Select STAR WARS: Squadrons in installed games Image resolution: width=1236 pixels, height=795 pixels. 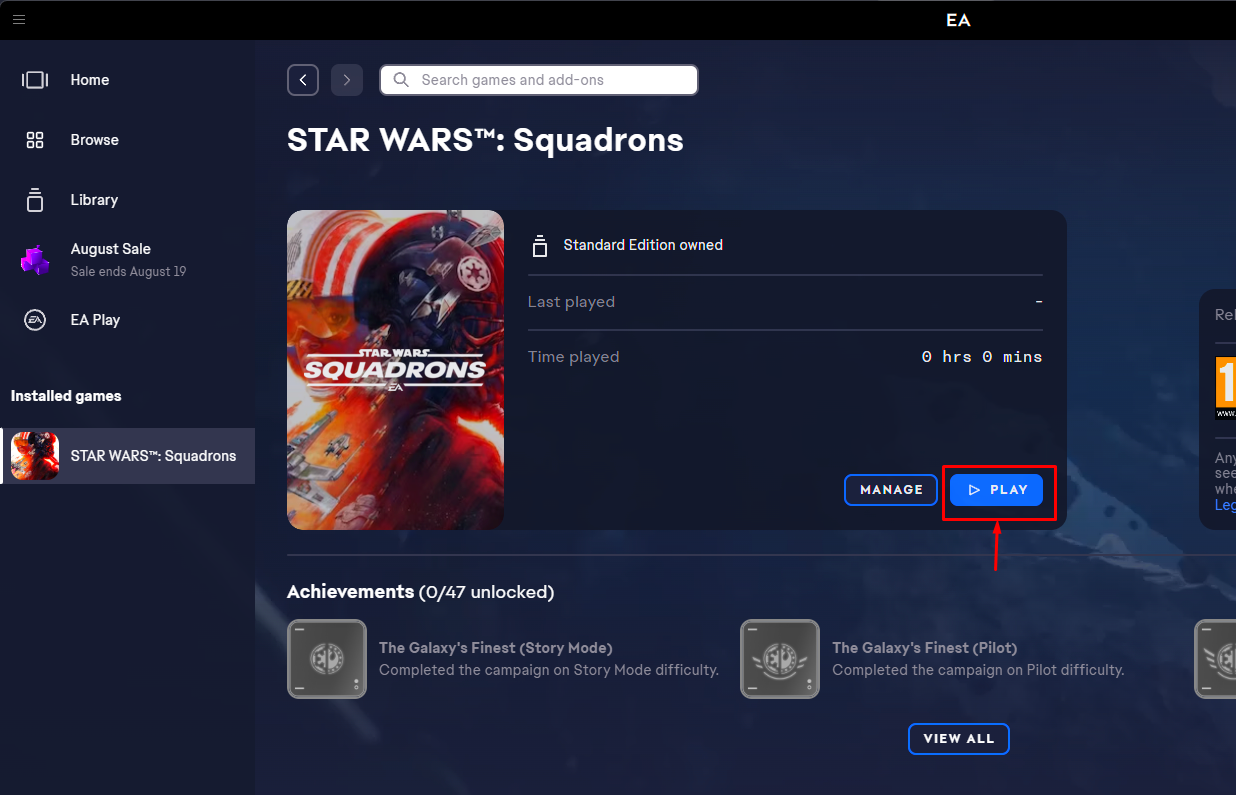pyautogui.click(x=127, y=456)
